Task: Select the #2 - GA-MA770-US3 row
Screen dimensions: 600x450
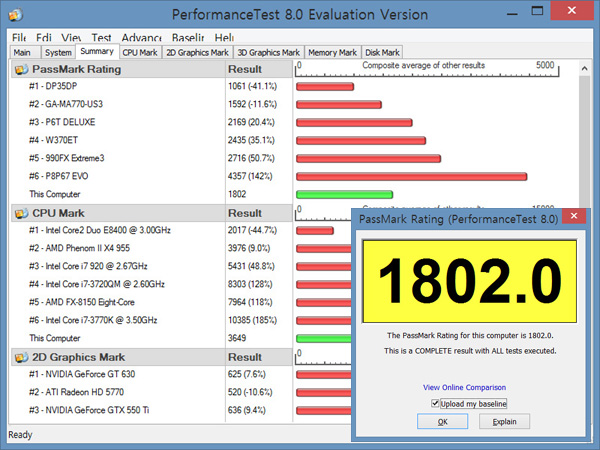Action: point(152,104)
